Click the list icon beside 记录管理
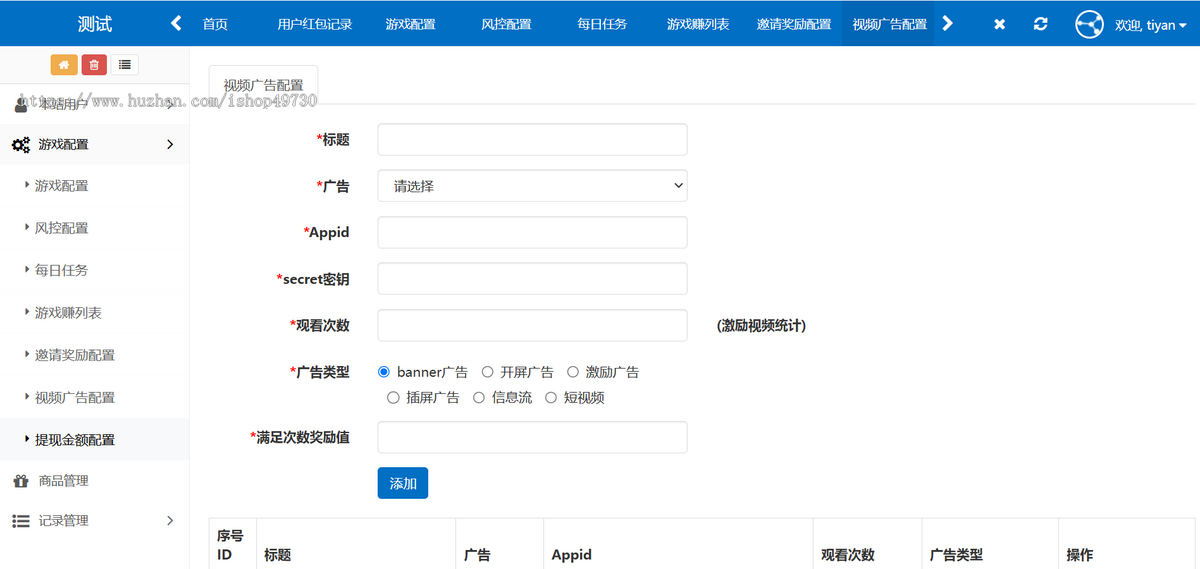 pos(21,521)
